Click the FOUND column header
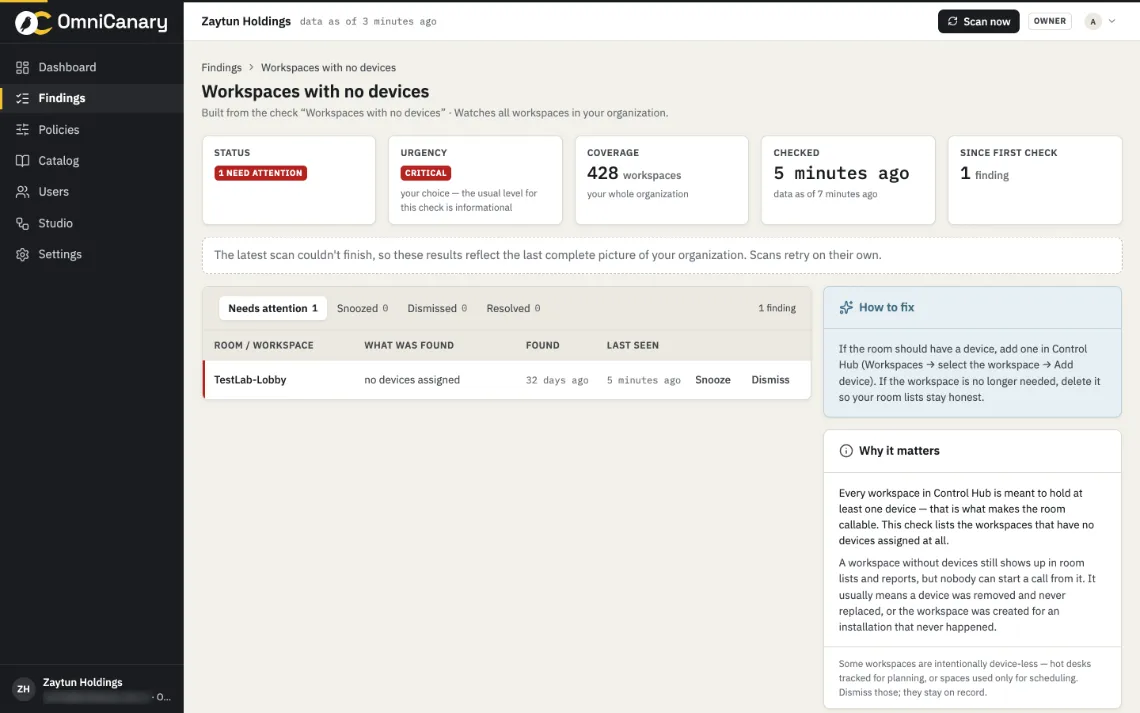The height and width of the screenshot is (713, 1140). [542, 345]
